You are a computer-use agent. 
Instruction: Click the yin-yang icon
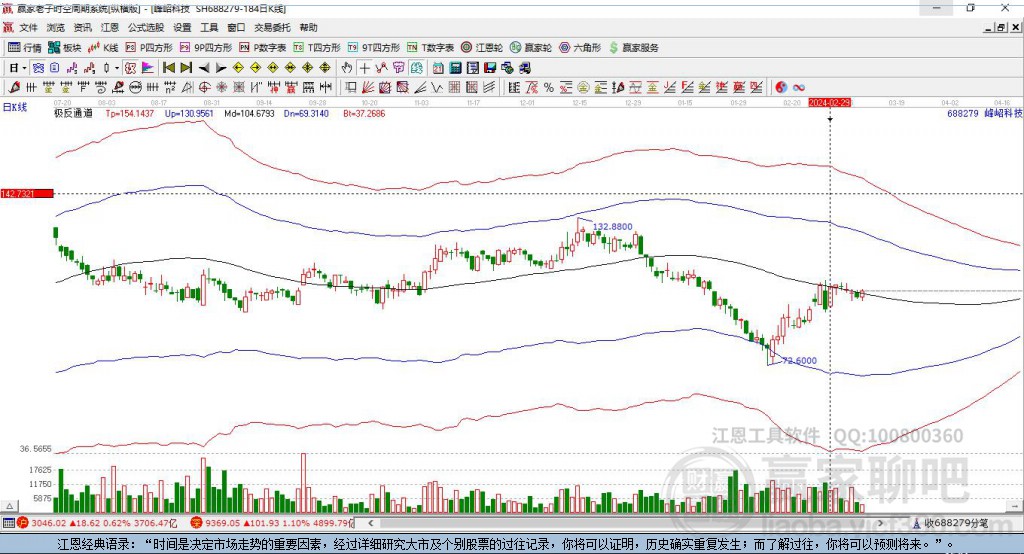click(x=781, y=88)
